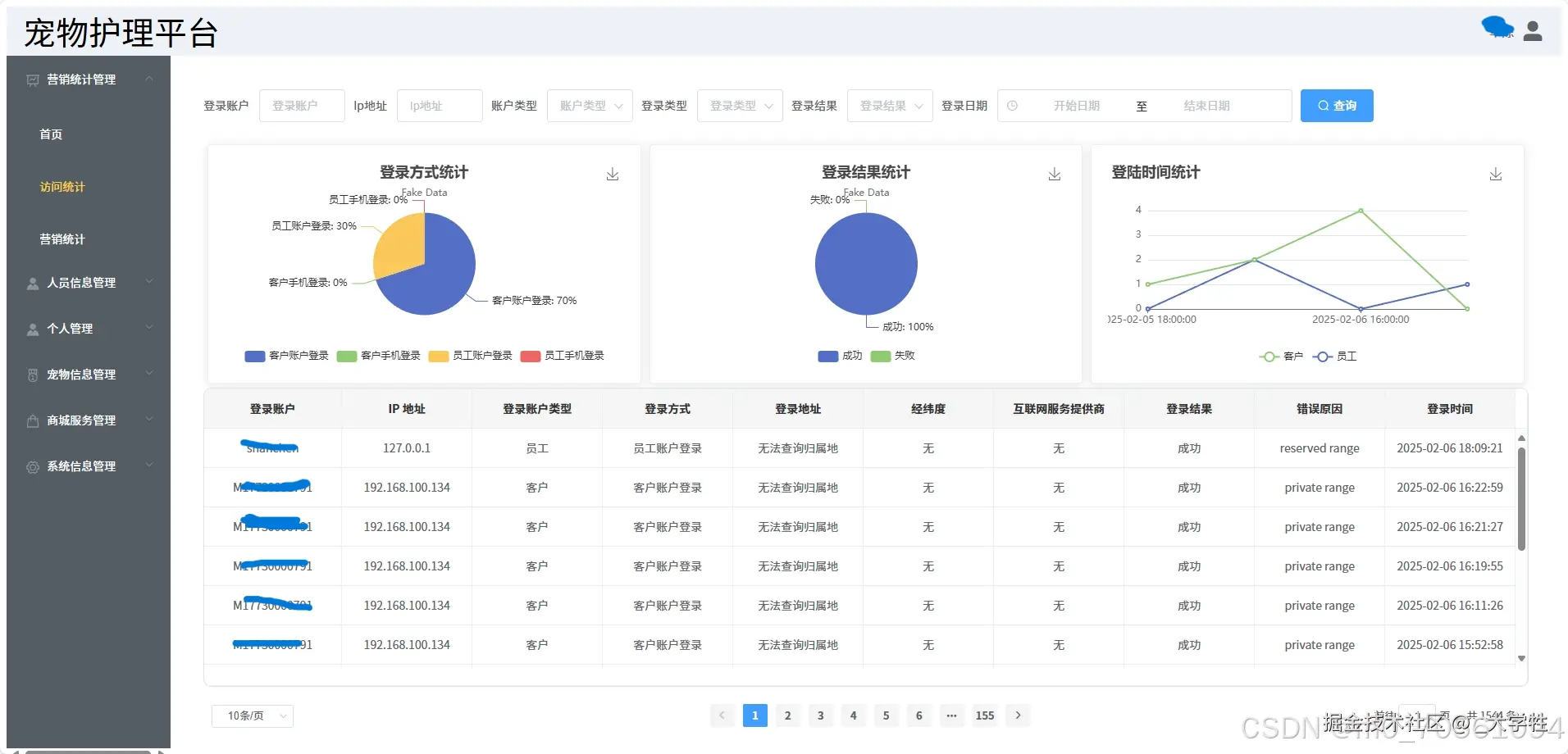
Task: Click the 商城服务管理 bag icon
Action: point(33,421)
